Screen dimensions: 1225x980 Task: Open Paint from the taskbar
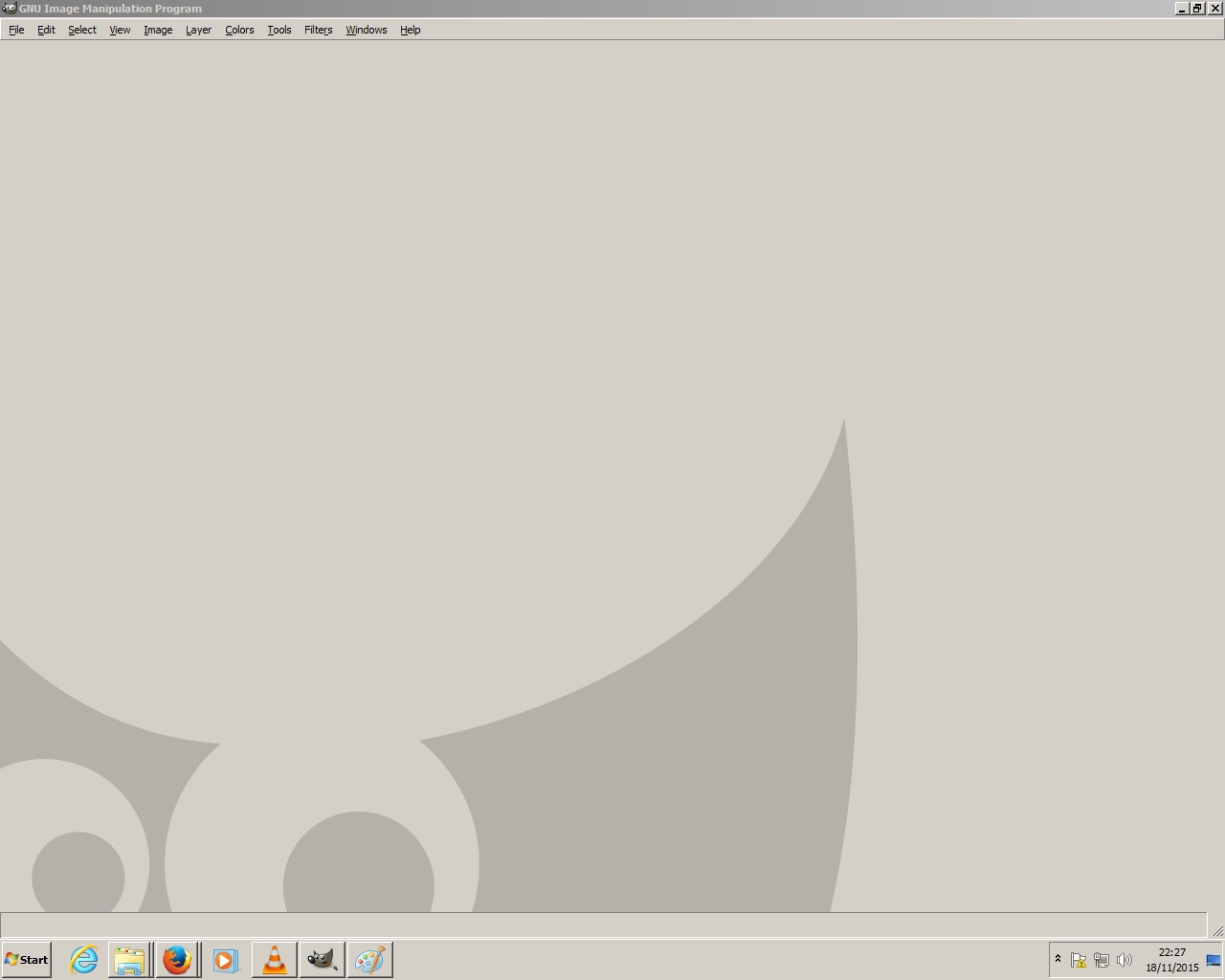pyautogui.click(x=369, y=960)
